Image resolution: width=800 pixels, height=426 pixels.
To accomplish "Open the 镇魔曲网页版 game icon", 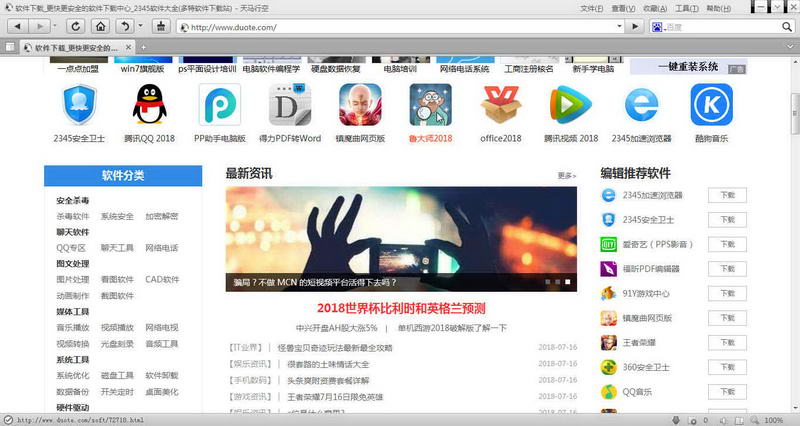I will [x=360, y=105].
